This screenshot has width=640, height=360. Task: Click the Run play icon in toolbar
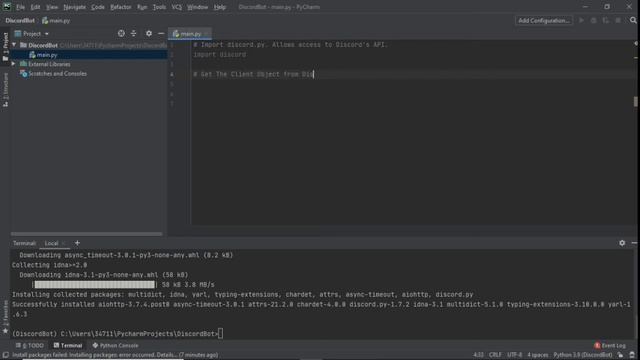[581, 20]
